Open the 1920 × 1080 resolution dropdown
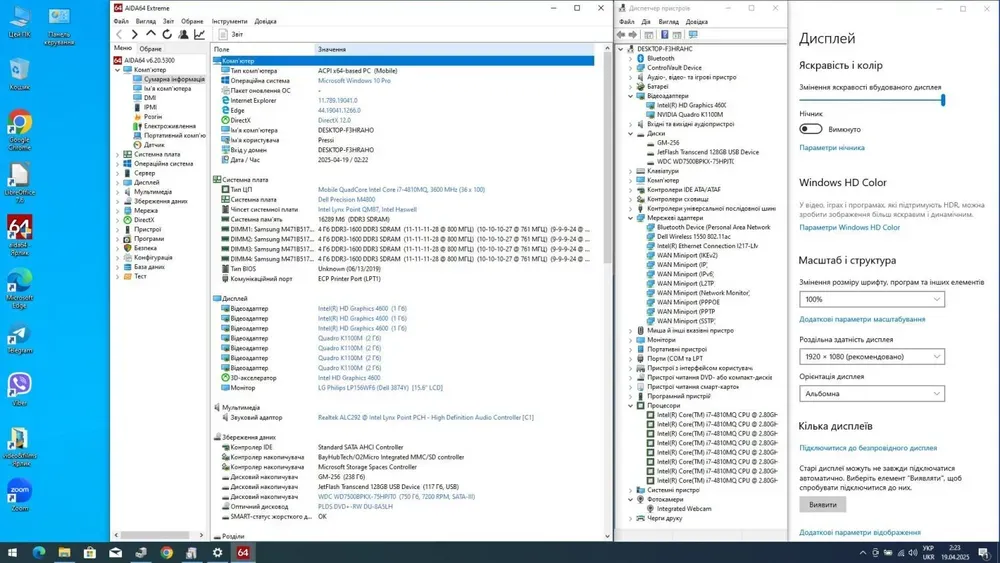Screen dimensions: 1000x563 point(871,357)
